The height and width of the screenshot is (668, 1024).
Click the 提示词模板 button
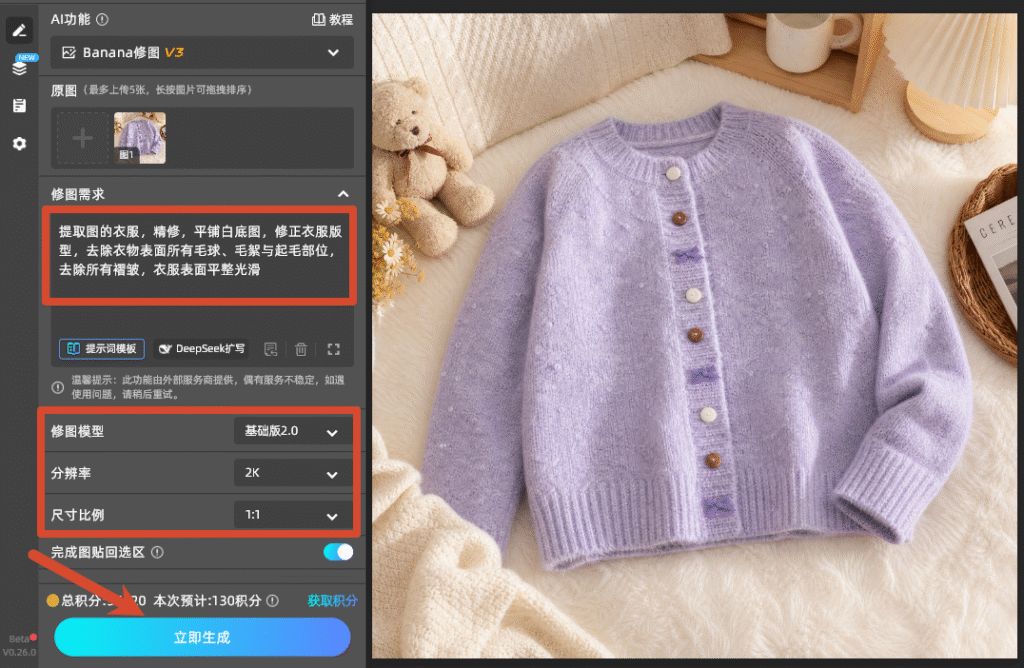[102, 349]
